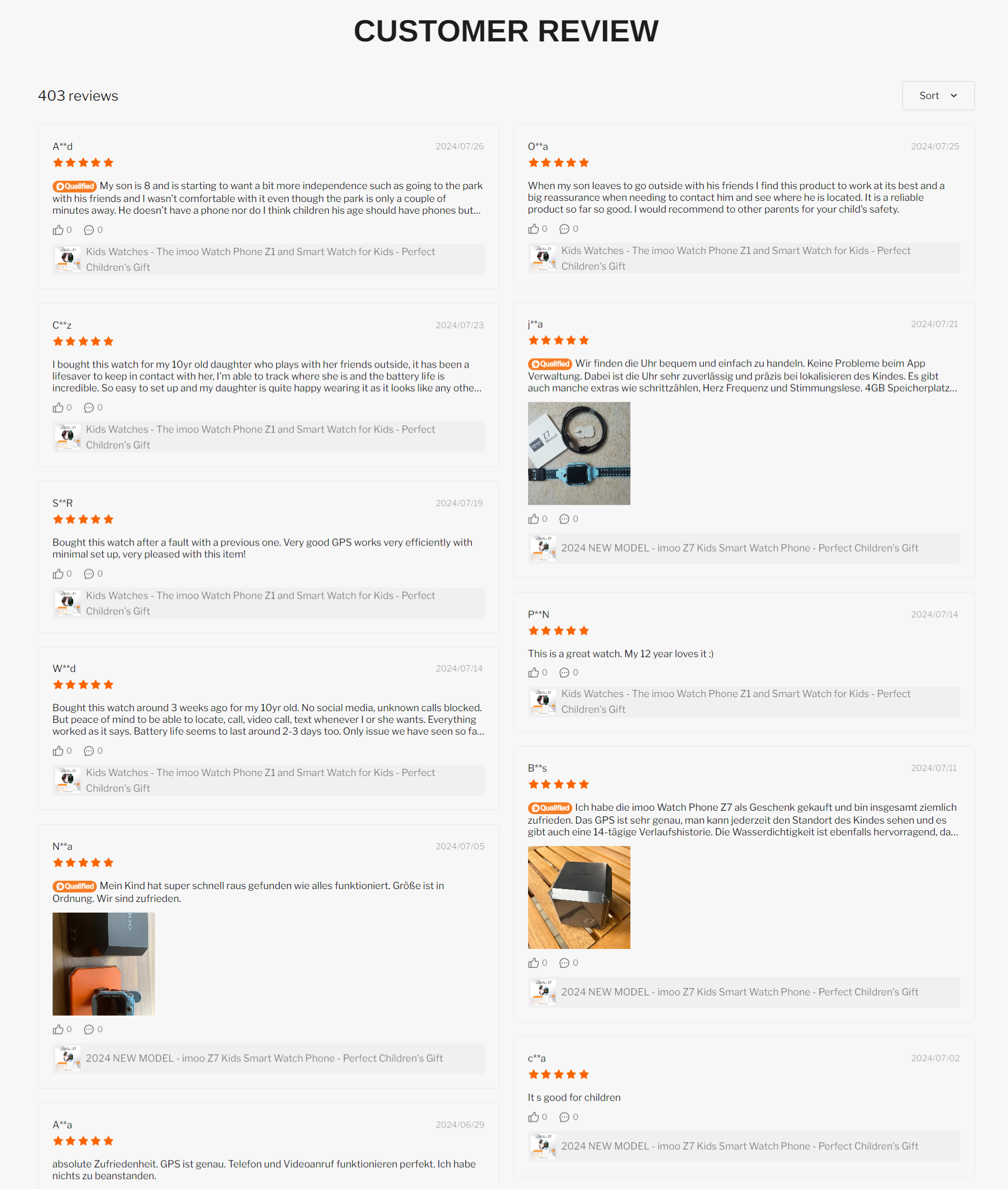Open comment icon on W**d's review
The width and height of the screenshot is (1008, 1189).
88,750
